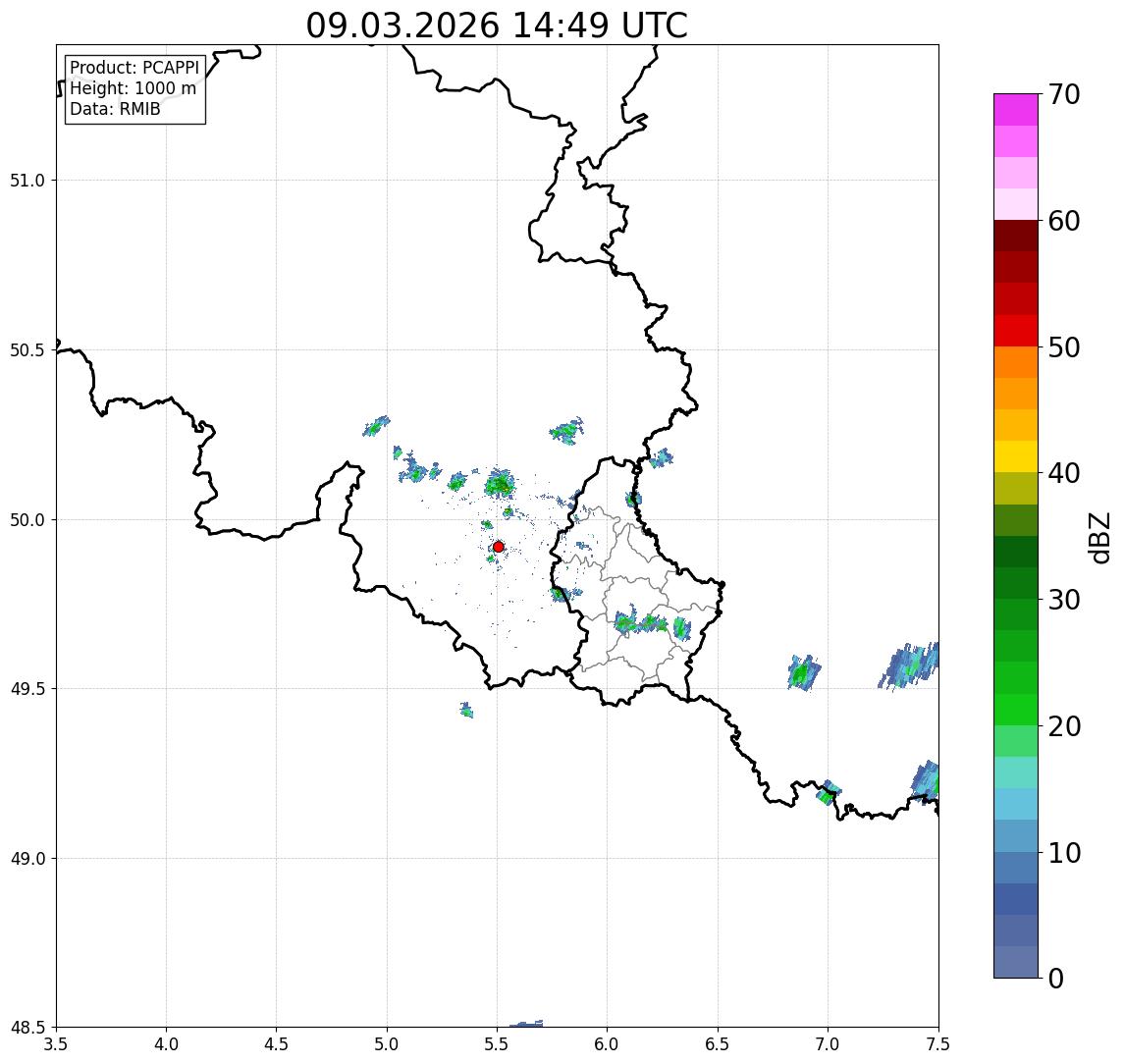Click latitude axis label 50.0
Screen dimensions: 1124x1064
(x=27, y=520)
